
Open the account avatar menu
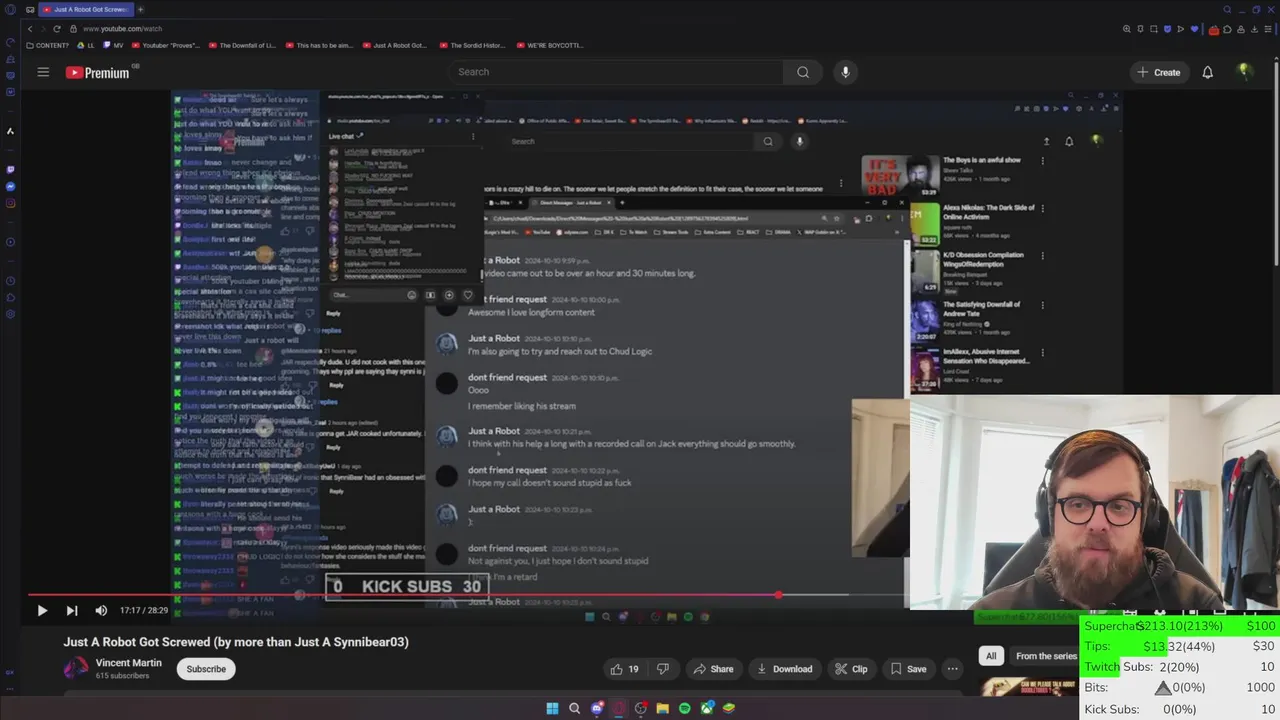pyautogui.click(x=1245, y=72)
